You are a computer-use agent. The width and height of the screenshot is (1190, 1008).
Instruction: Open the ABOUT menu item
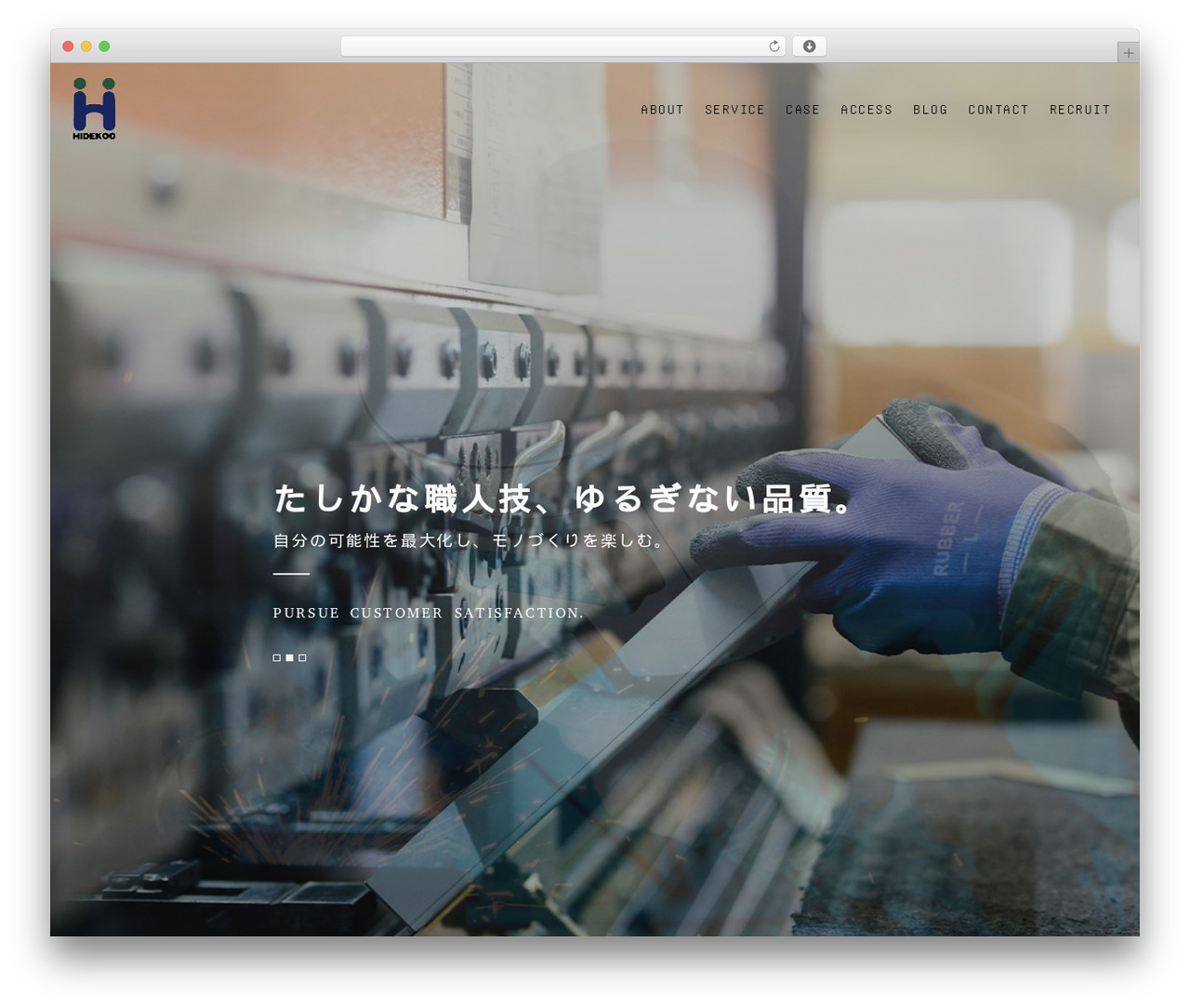pos(662,110)
